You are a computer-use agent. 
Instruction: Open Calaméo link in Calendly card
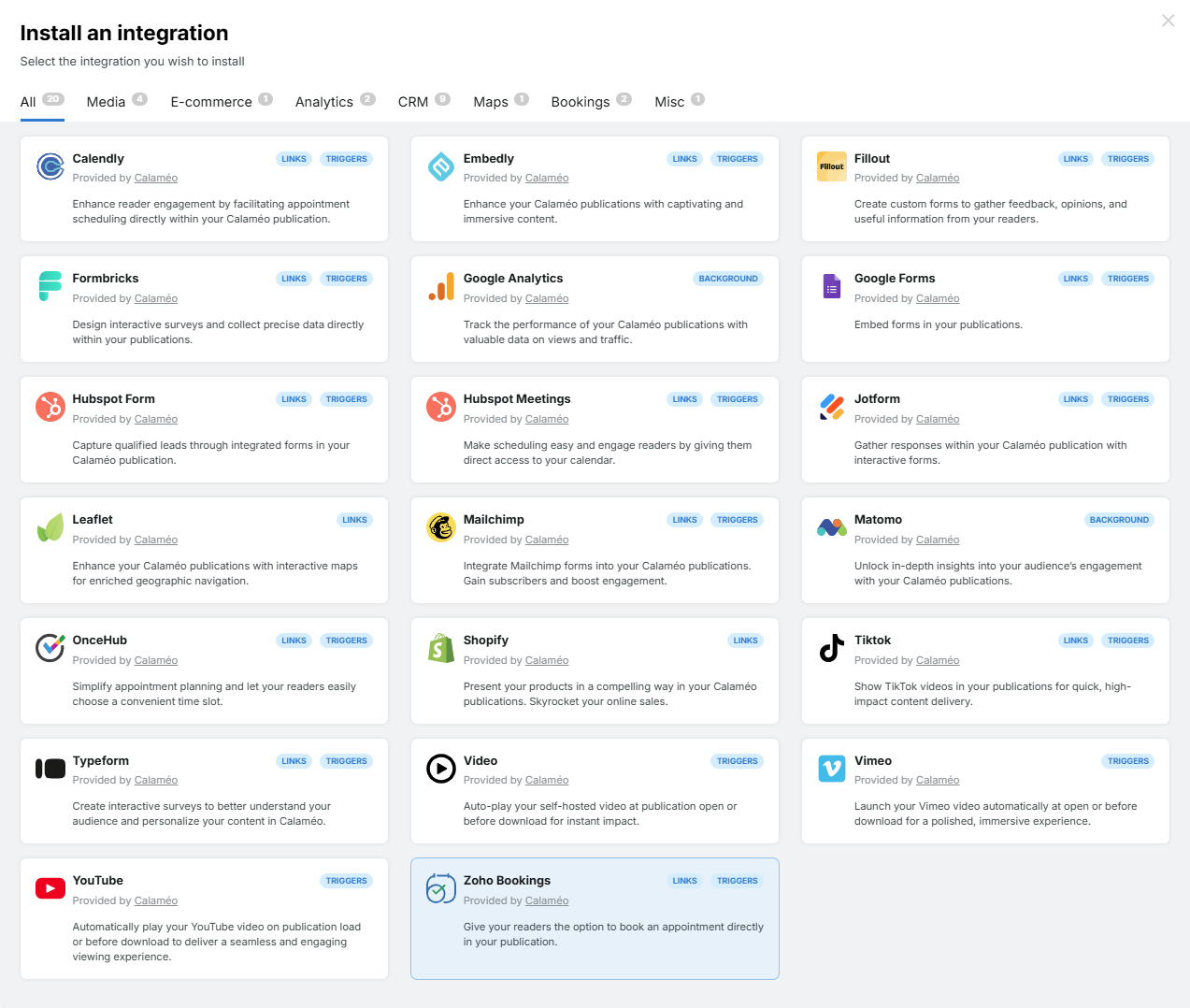click(155, 178)
